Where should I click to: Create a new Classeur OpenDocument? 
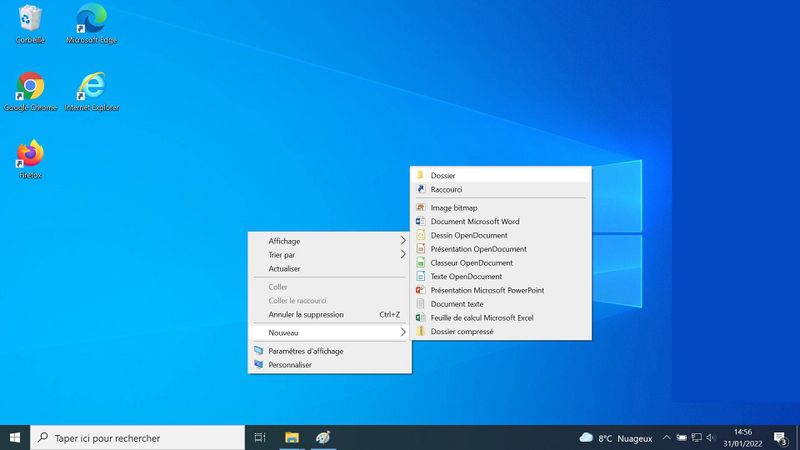[501, 263]
